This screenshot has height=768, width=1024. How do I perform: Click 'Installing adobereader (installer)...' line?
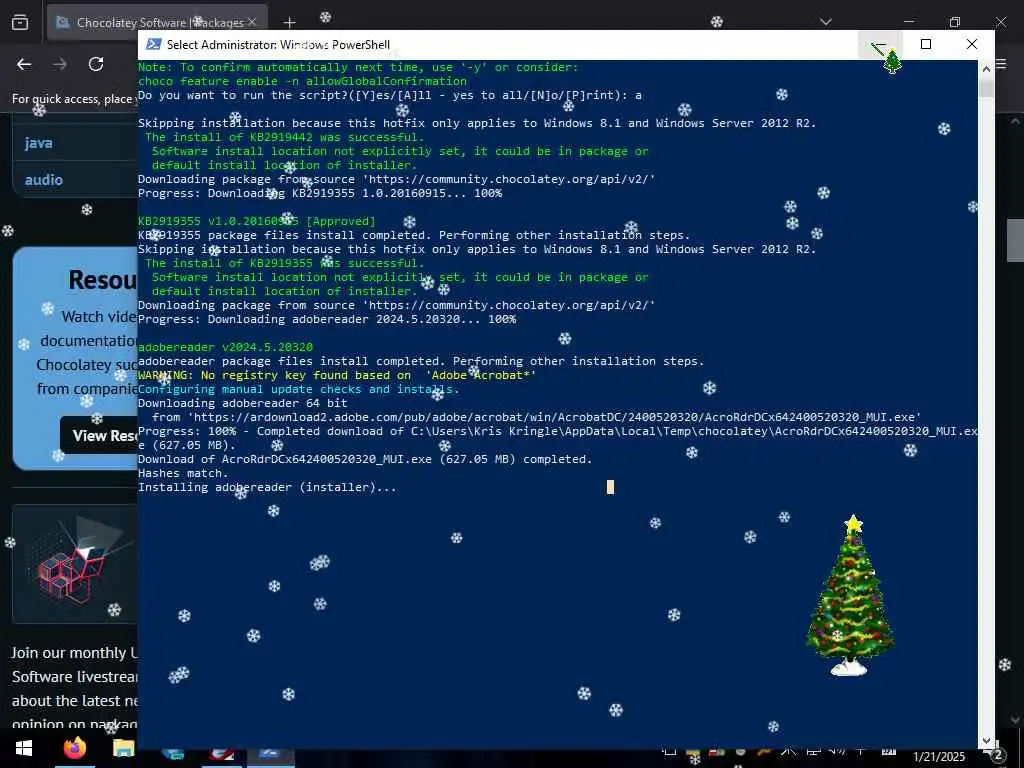(267, 487)
